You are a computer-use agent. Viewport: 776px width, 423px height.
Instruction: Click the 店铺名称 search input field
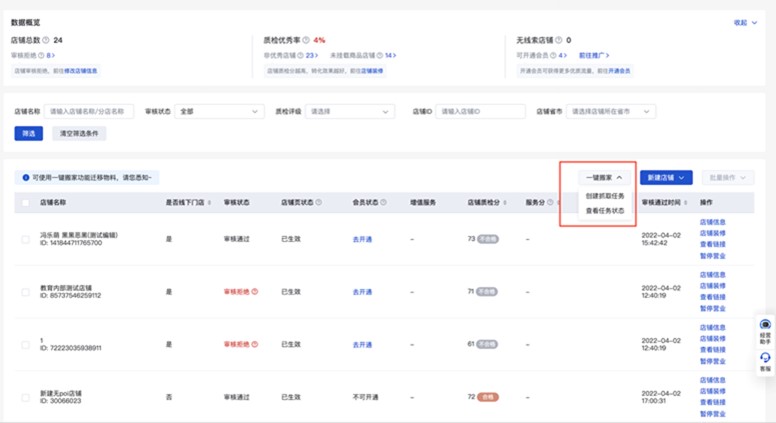point(89,112)
